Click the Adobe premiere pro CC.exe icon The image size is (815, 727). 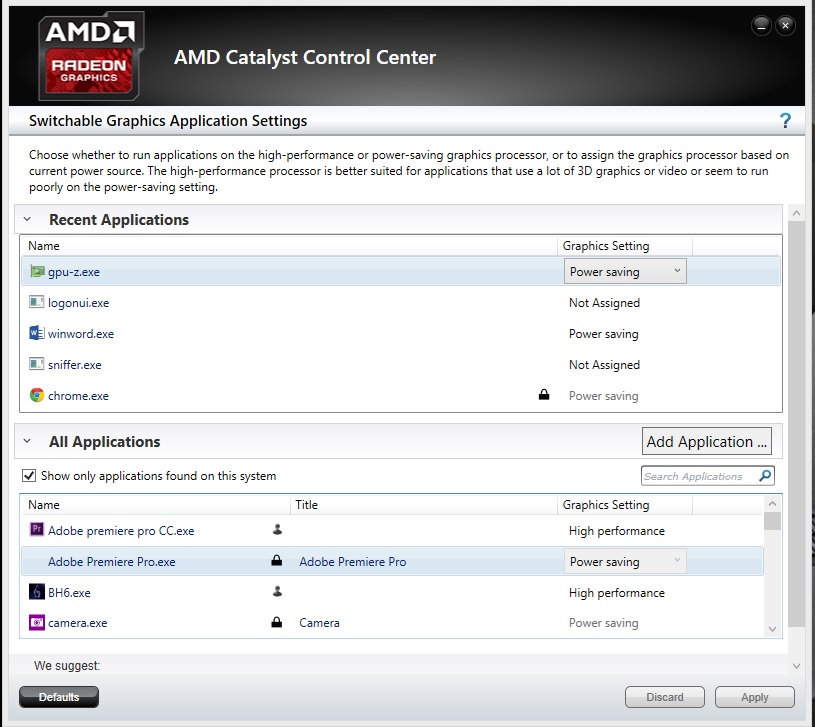click(36, 530)
